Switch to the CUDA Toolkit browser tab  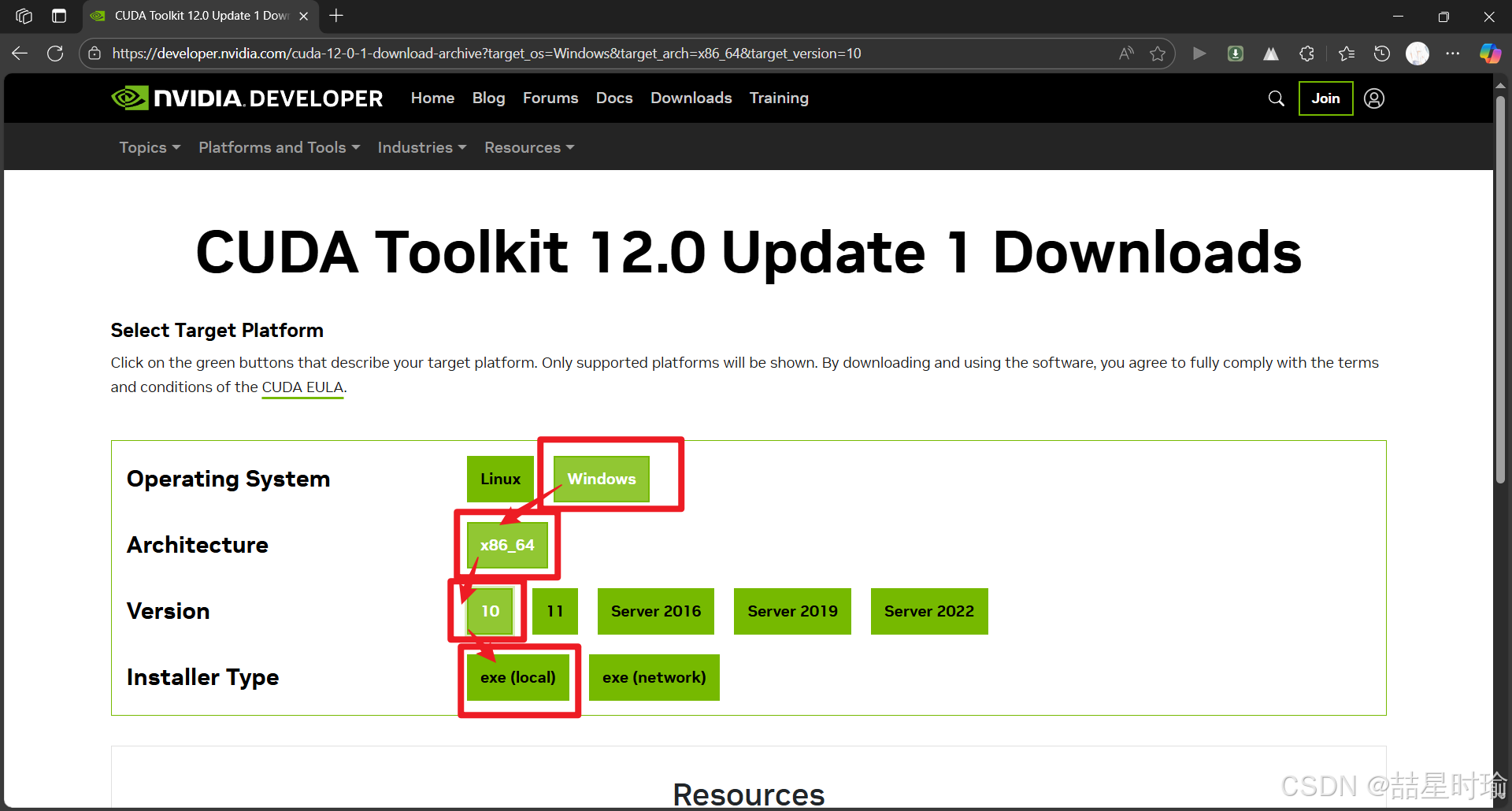pos(194,15)
